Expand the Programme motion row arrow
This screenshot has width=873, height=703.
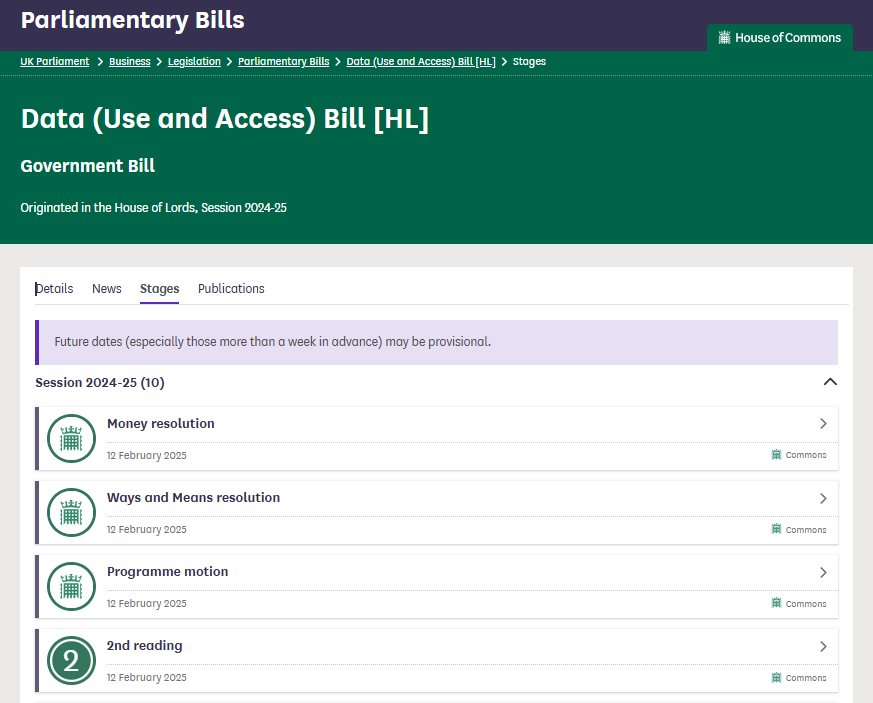[x=823, y=572]
